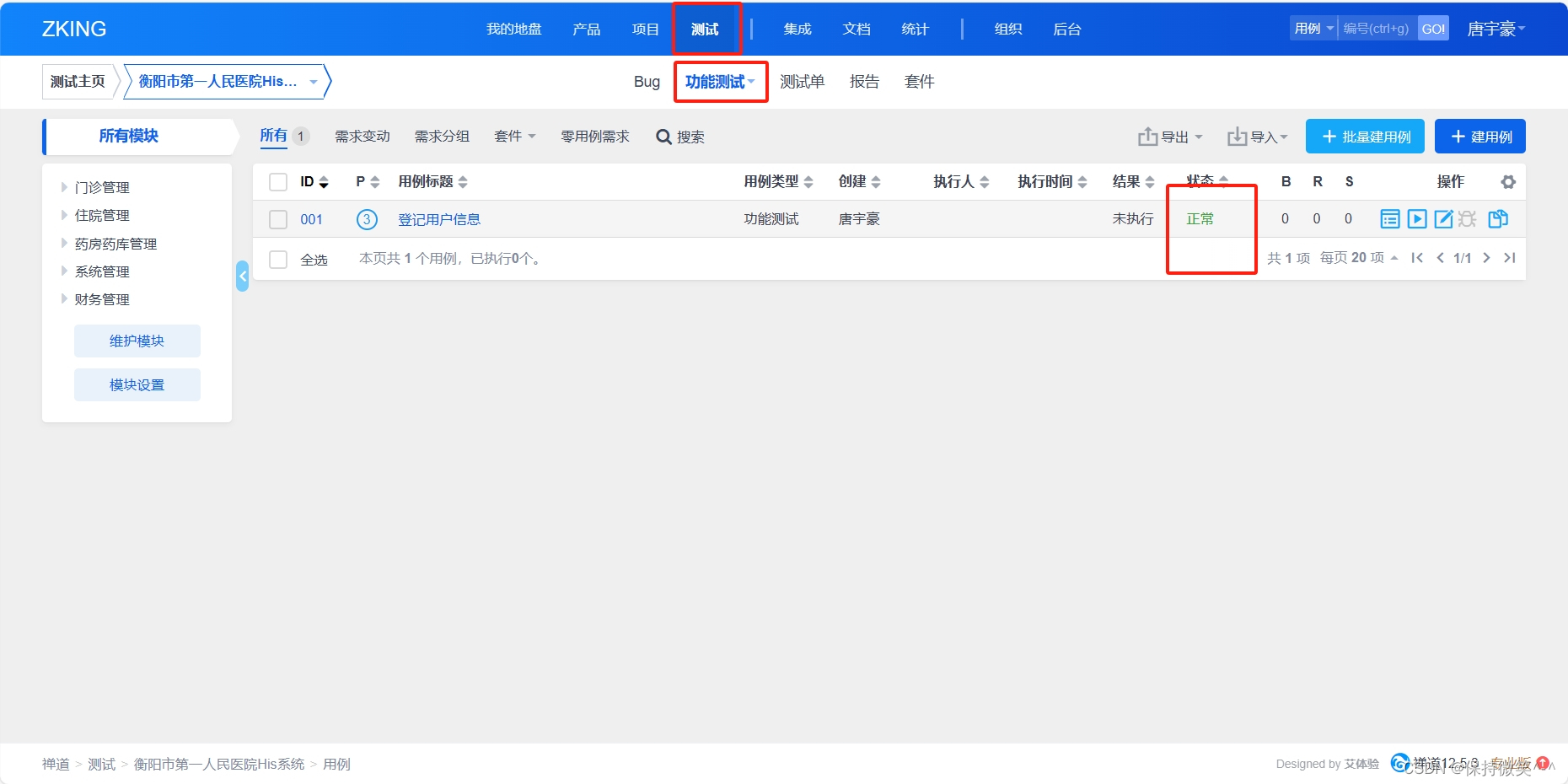Select the 需求分组 filter

[442, 137]
